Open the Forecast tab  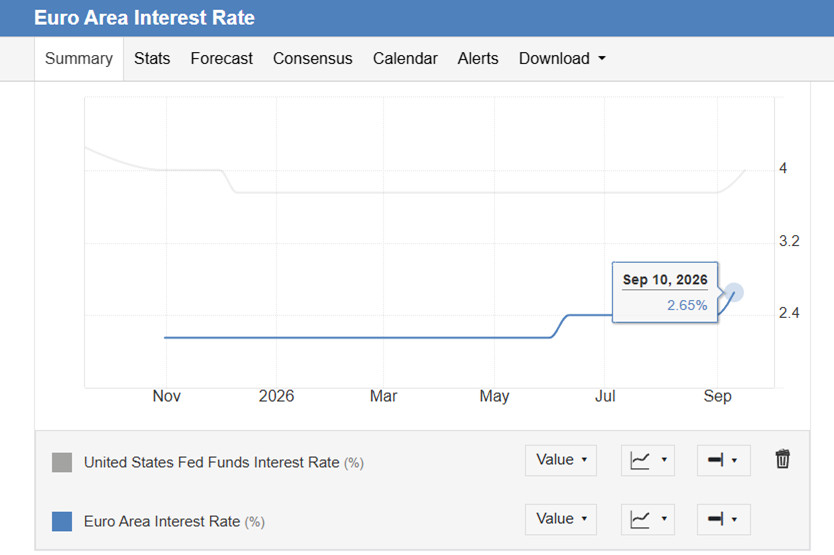point(221,59)
